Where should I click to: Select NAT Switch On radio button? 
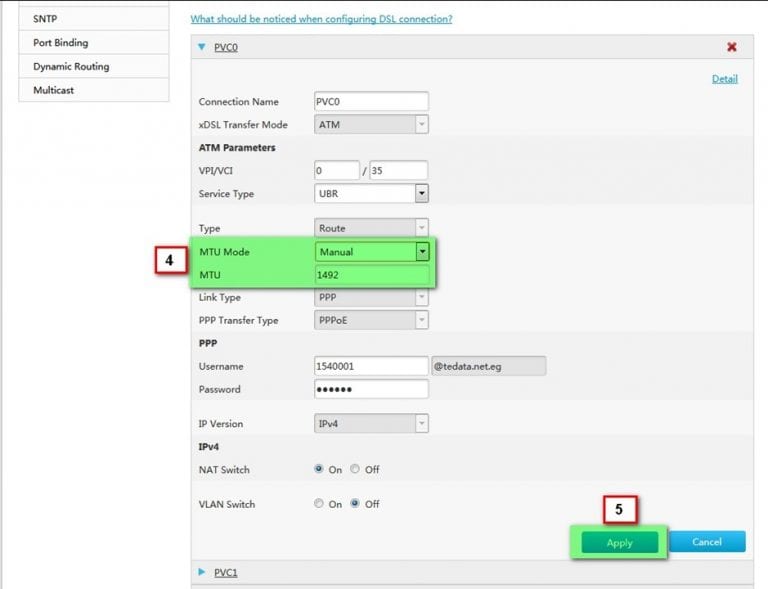[319, 469]
